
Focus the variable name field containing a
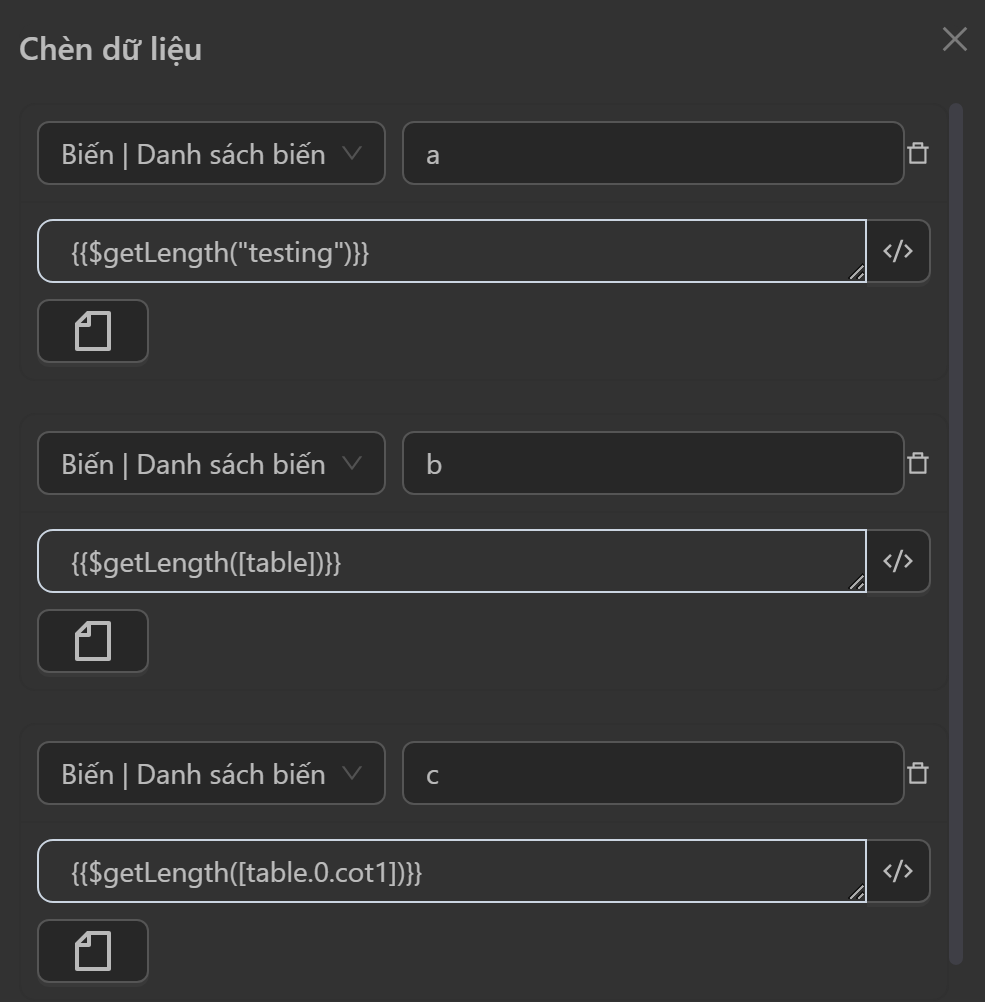coord(652,154)
